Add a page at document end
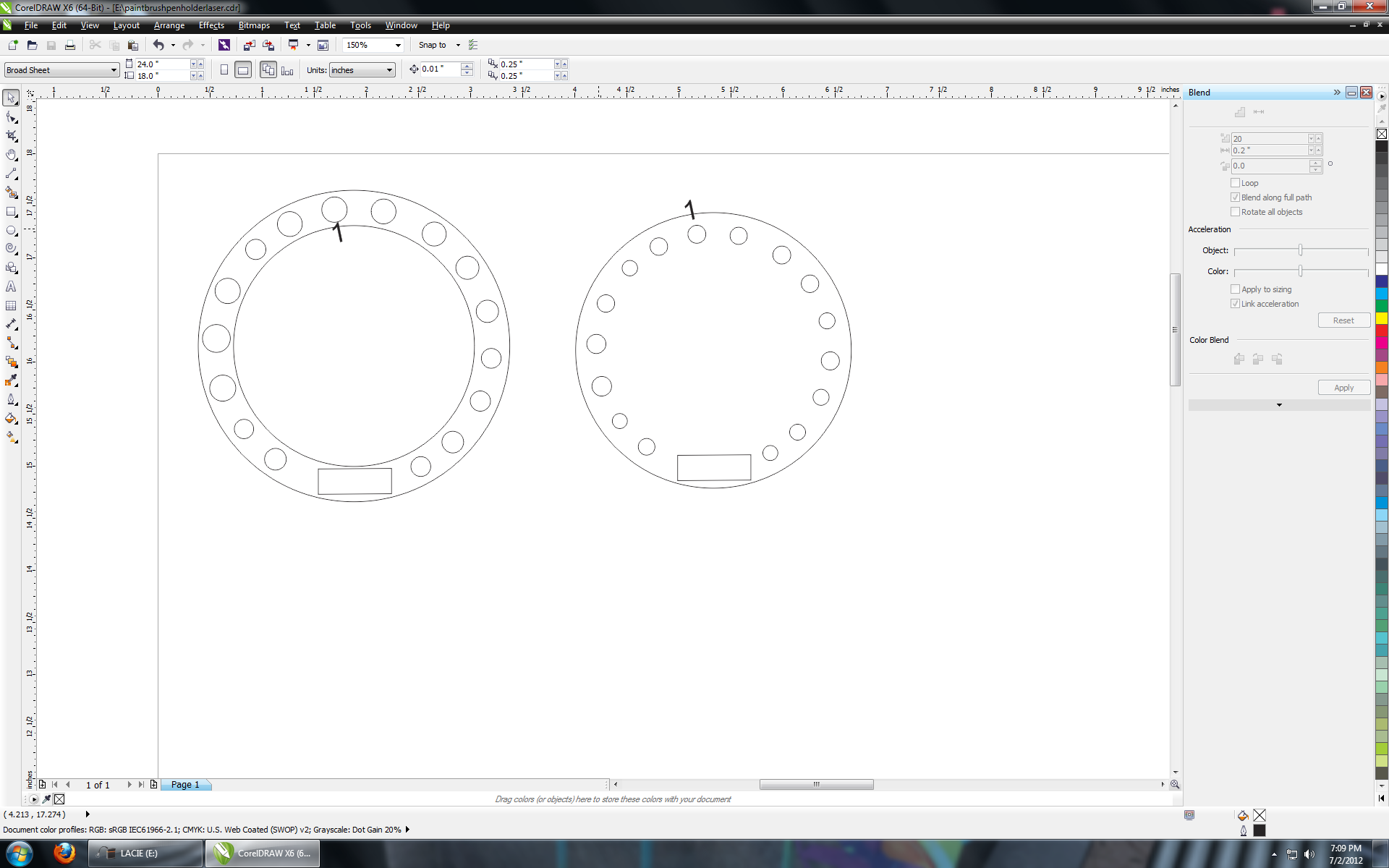 tap(153, 785)
